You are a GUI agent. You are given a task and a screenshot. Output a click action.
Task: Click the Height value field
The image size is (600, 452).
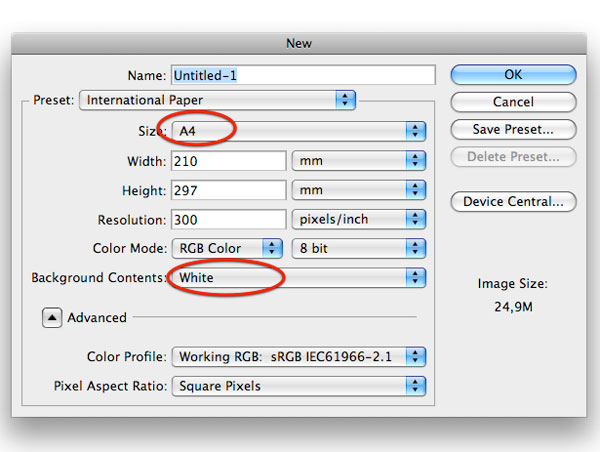point(229,189)
